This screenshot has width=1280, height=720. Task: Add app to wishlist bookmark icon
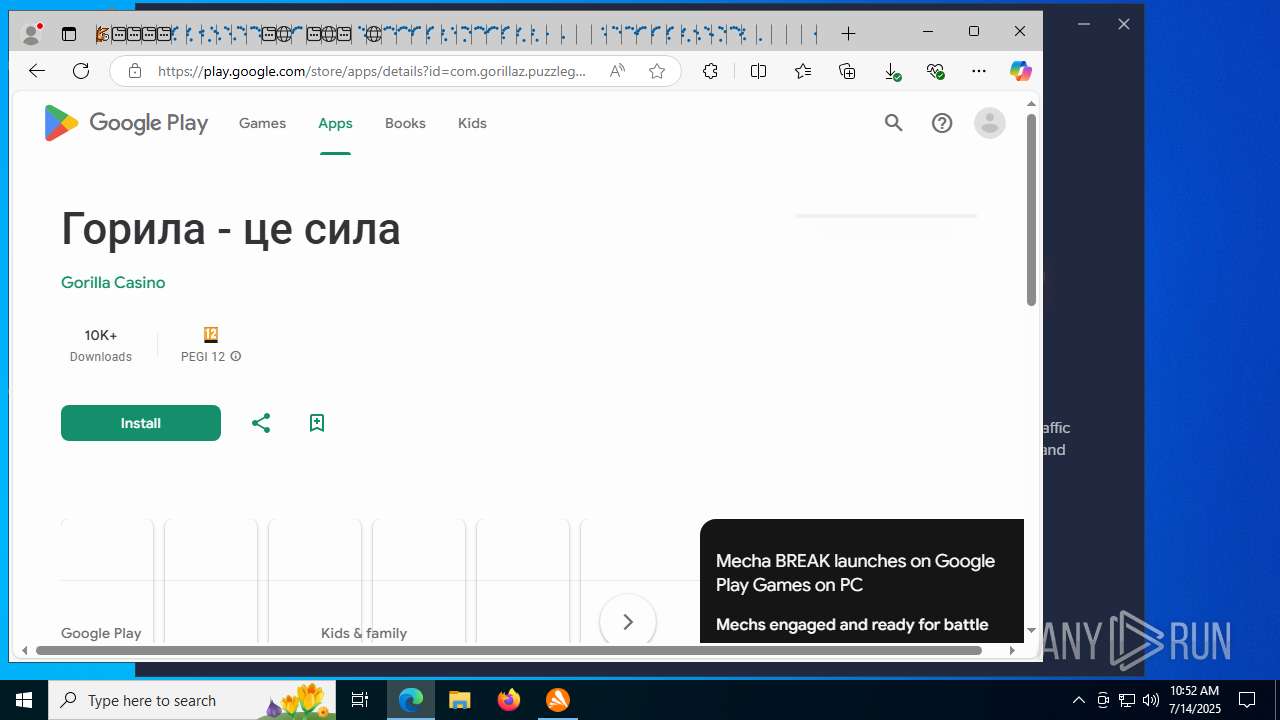(x=317, y=423)
